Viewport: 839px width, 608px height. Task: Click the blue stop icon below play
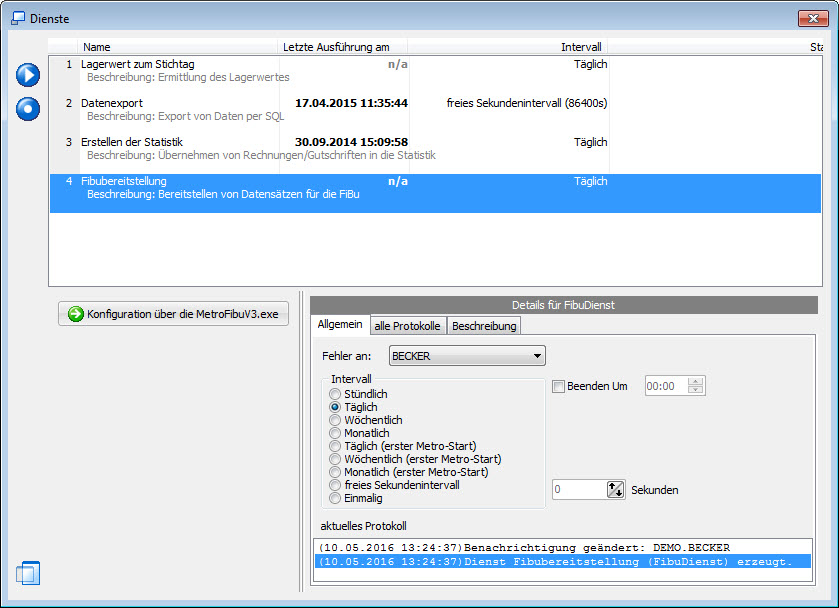tap(28, 108)
